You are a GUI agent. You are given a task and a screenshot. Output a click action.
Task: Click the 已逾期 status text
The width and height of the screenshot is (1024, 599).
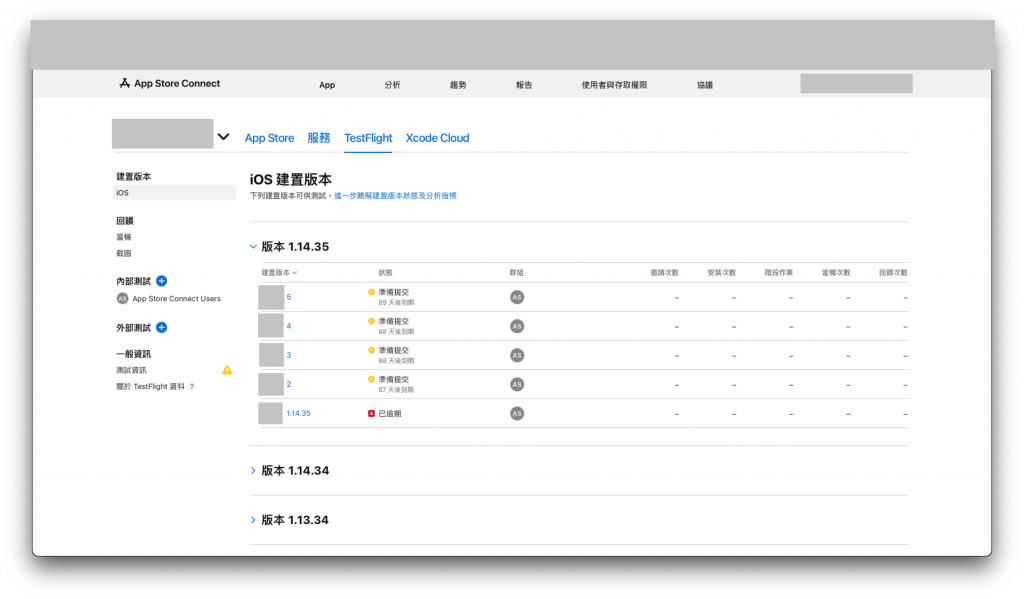[x=390, y=413]
